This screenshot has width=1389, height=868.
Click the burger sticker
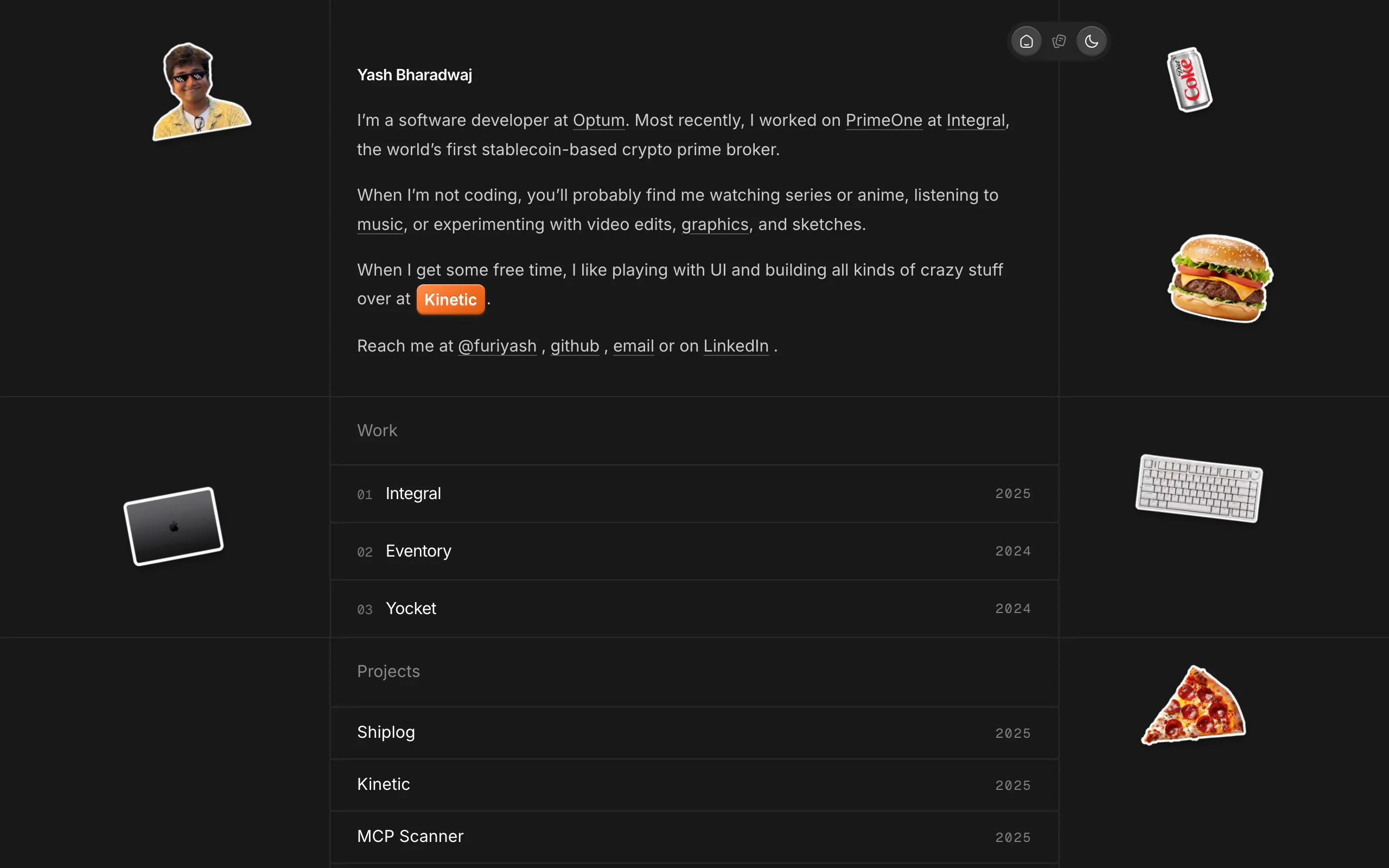[x=1220, y=278]
